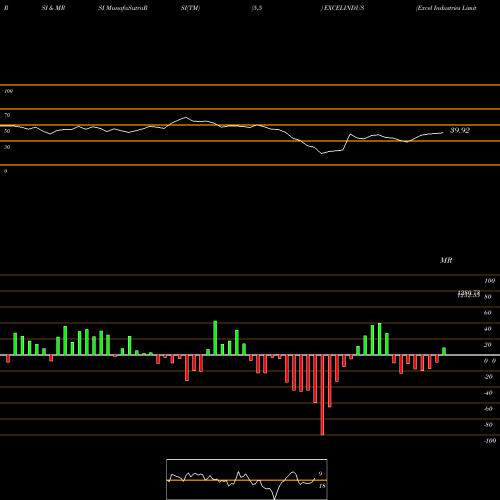Viewport: 500px width, 500px height.
Task: Click the 100 label on the MR axis
Action: [x=490, y=281]
